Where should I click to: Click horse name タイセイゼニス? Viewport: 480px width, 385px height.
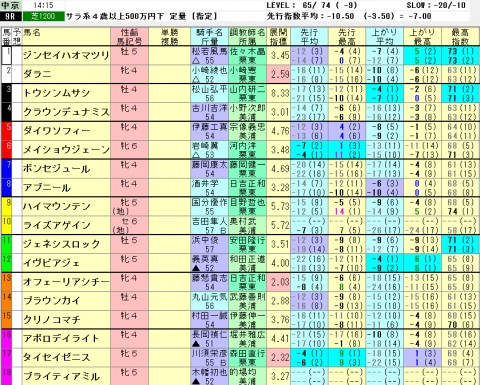[56, 357]
